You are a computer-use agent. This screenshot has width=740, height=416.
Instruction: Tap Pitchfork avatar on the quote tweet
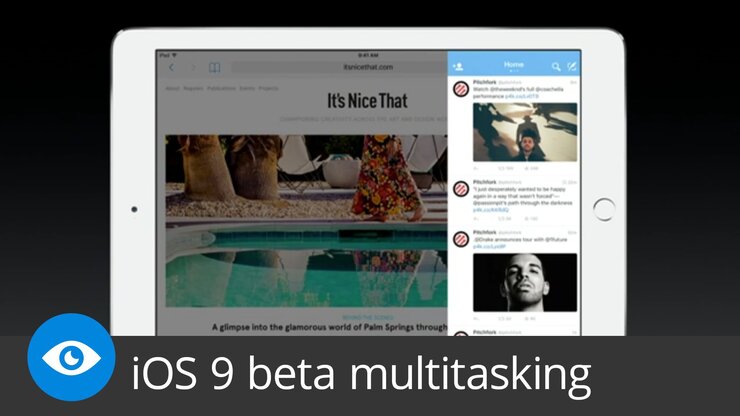click(461, 189)
